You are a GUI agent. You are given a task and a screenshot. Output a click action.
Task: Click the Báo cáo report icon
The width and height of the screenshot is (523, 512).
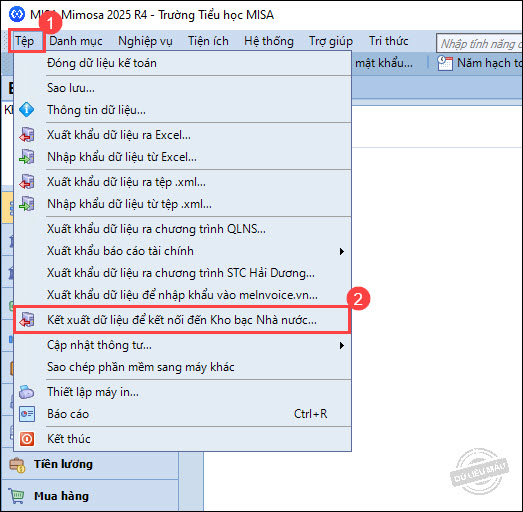coord(27,414)
